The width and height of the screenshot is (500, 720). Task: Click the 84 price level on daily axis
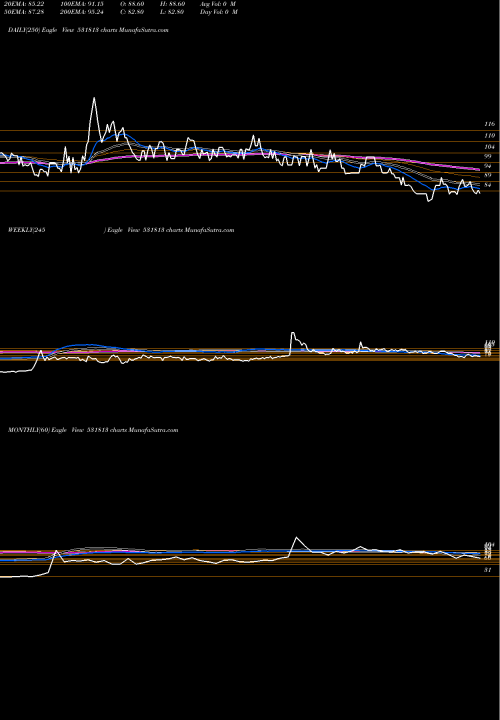click(488, 185)
